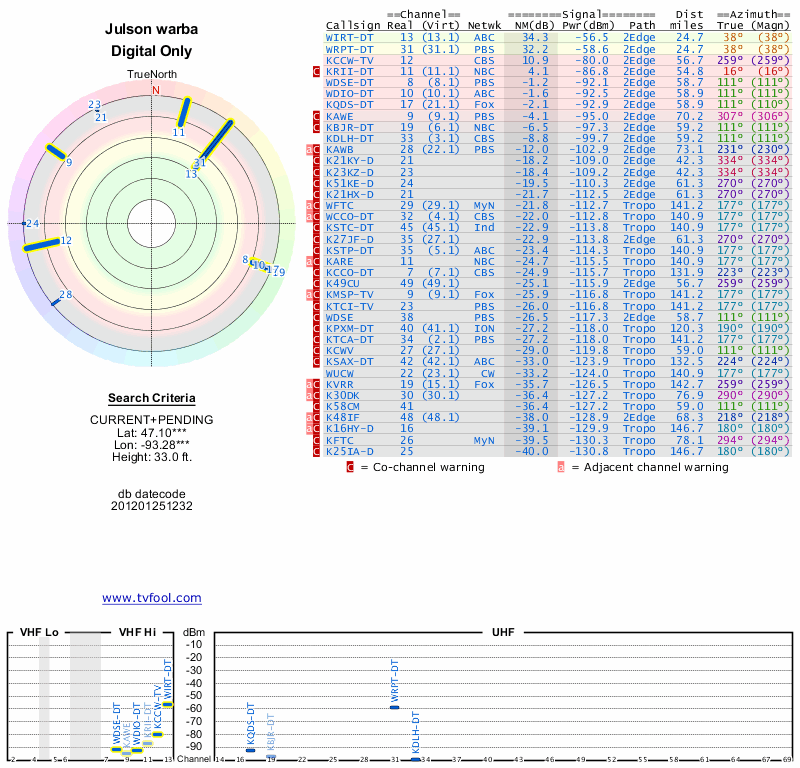
Task: Click the red co-channel warning legend icon
Action: 350,466
